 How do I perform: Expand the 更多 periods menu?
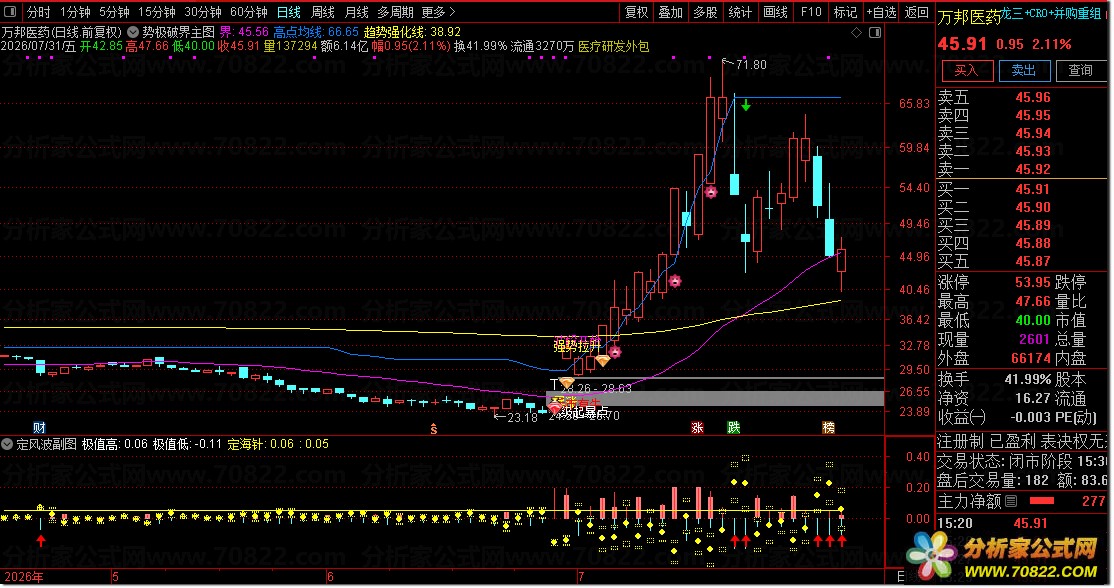[438, 12]
